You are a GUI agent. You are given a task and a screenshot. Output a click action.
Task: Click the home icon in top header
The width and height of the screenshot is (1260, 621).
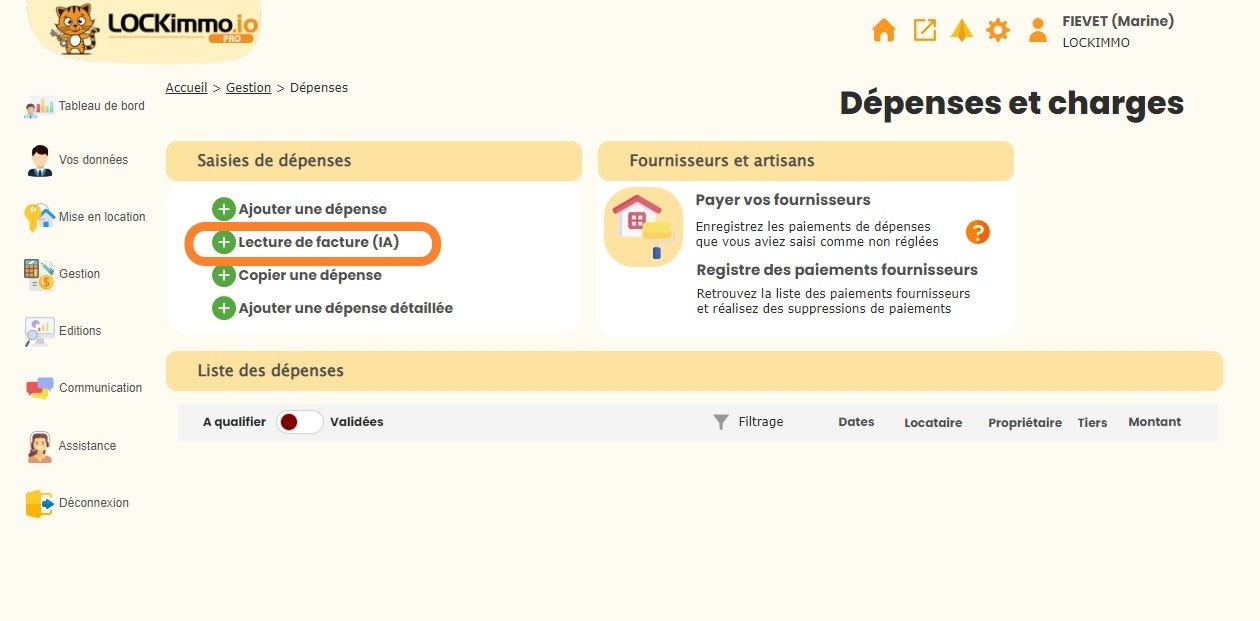point(883,31)
